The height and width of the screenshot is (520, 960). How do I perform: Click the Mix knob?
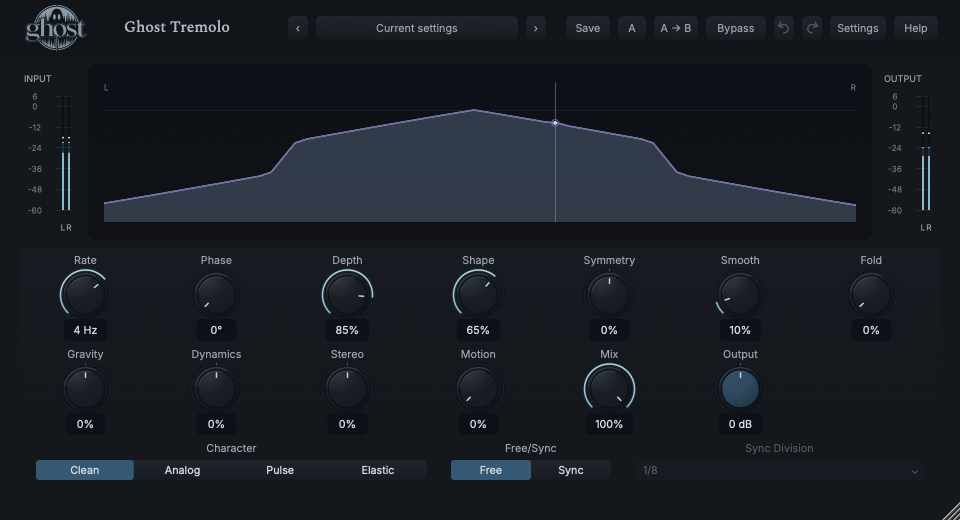[x=609, y=390]
